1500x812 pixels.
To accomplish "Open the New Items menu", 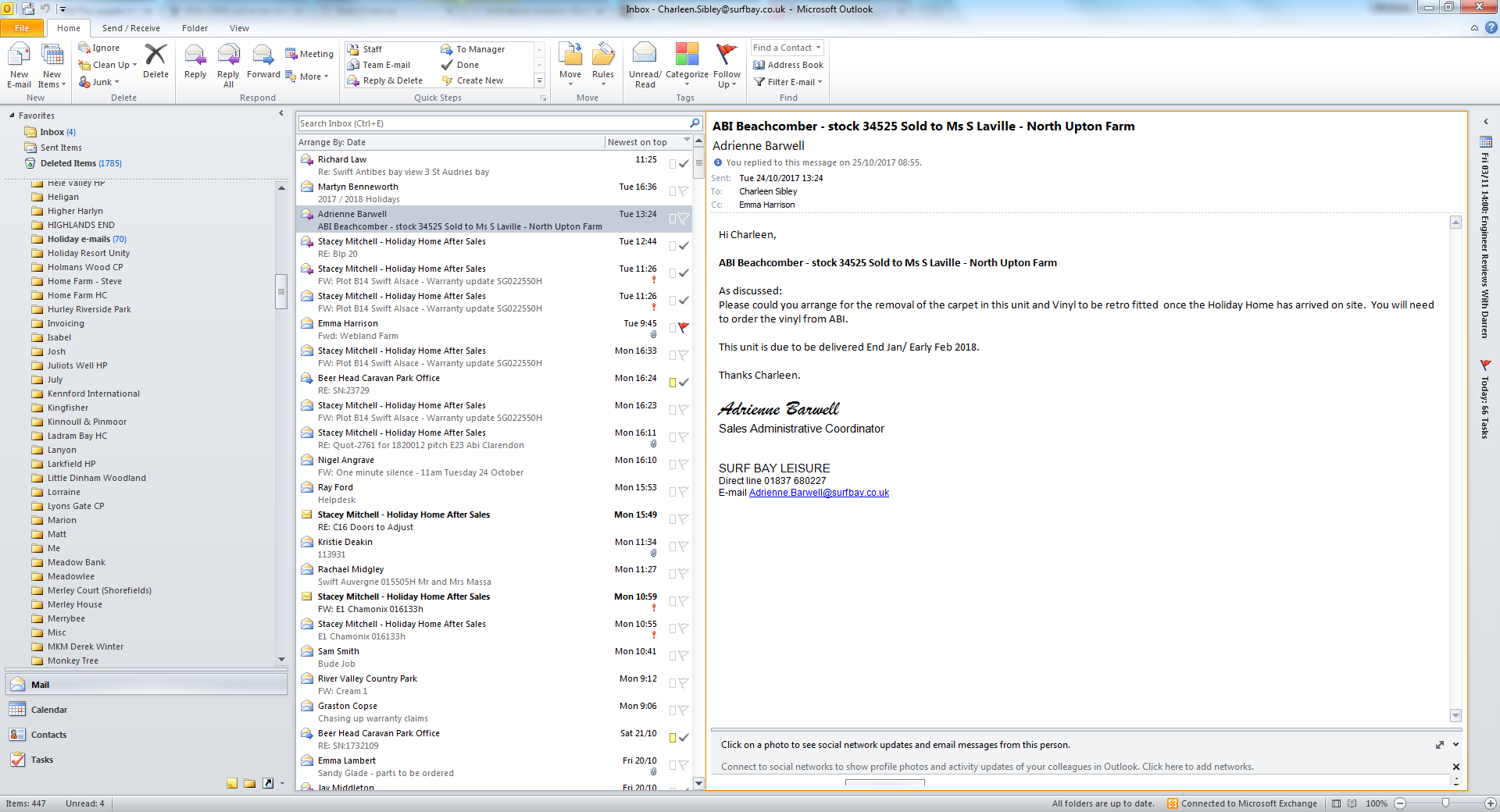I will [52, 66].
